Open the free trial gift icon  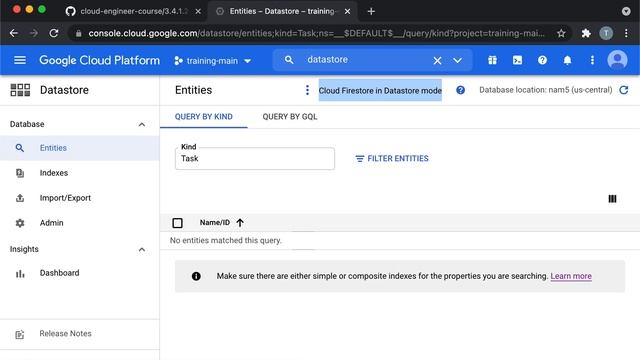tap(492, 60)
